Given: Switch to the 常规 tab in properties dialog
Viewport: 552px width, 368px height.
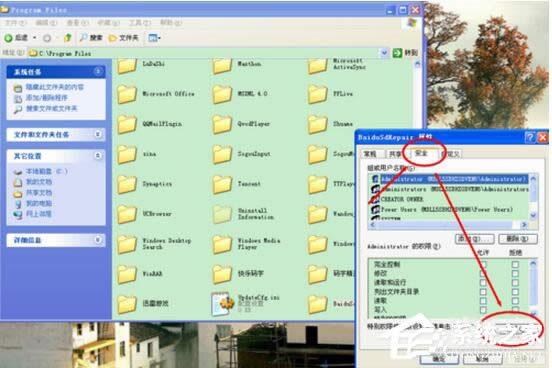Looking at the screenshot, I should [x=370, y=154].
